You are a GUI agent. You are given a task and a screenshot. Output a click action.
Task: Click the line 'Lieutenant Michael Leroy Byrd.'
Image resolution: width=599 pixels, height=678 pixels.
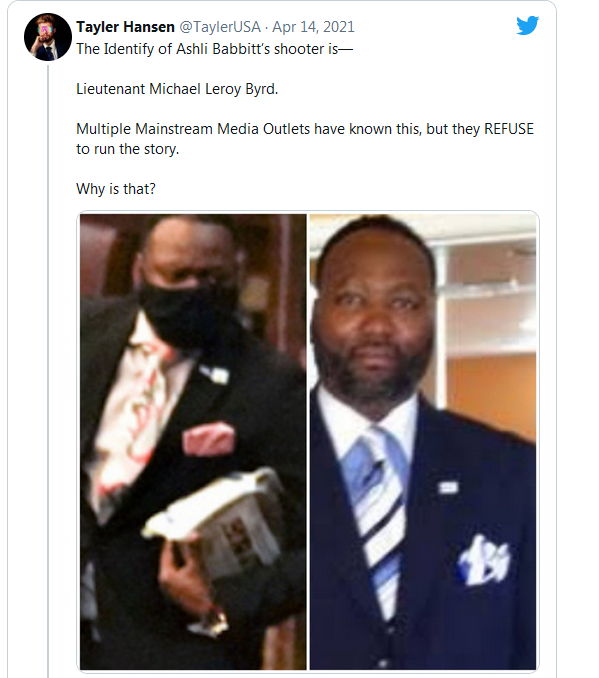pos(177,89)
